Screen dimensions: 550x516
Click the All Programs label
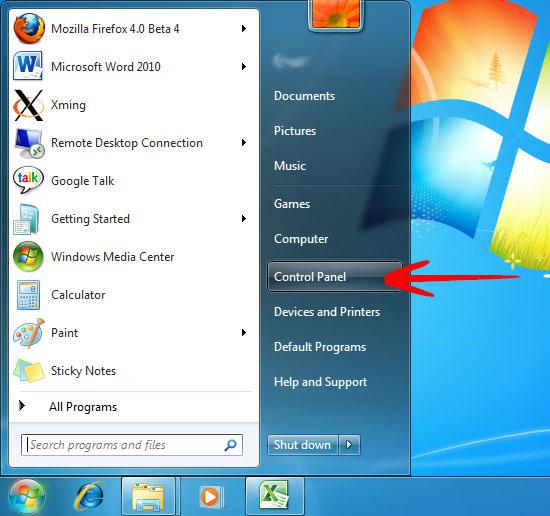[83, 407]
